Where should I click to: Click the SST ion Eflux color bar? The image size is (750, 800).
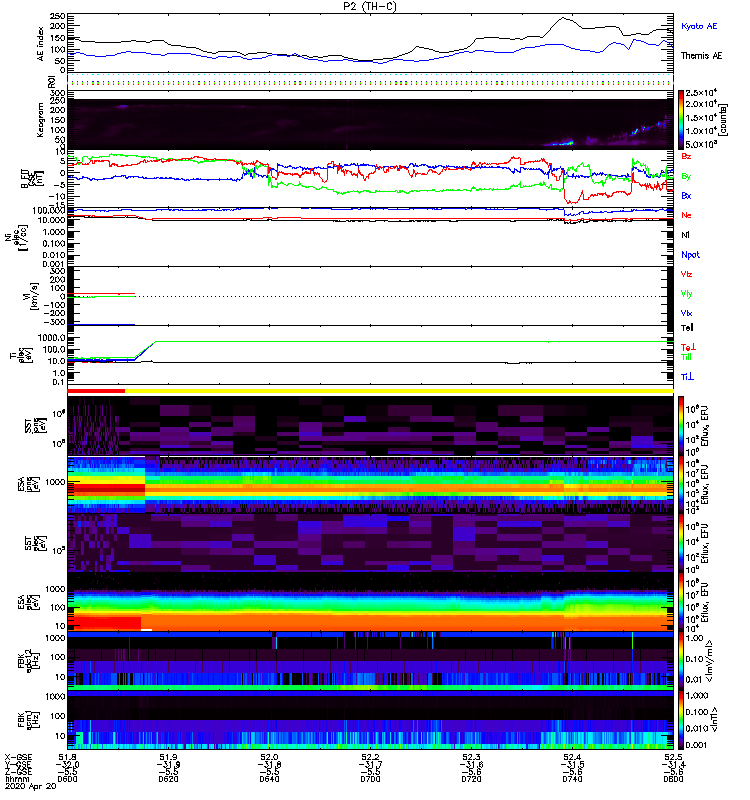pos(681,425)
